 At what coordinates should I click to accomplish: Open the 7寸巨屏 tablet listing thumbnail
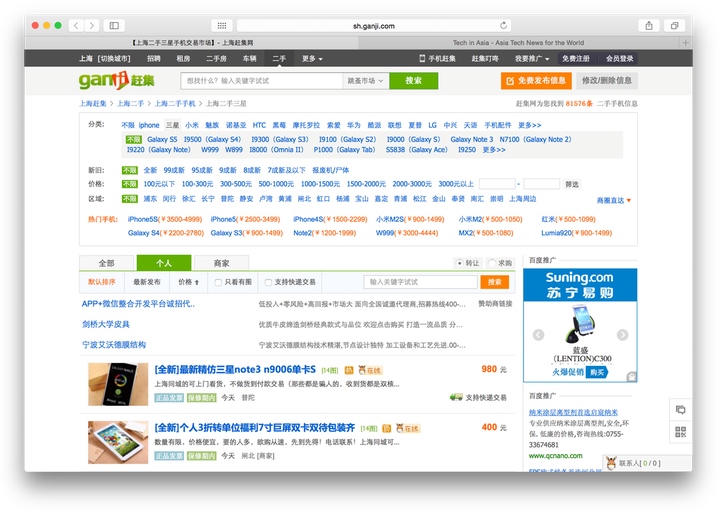[118, 442]
